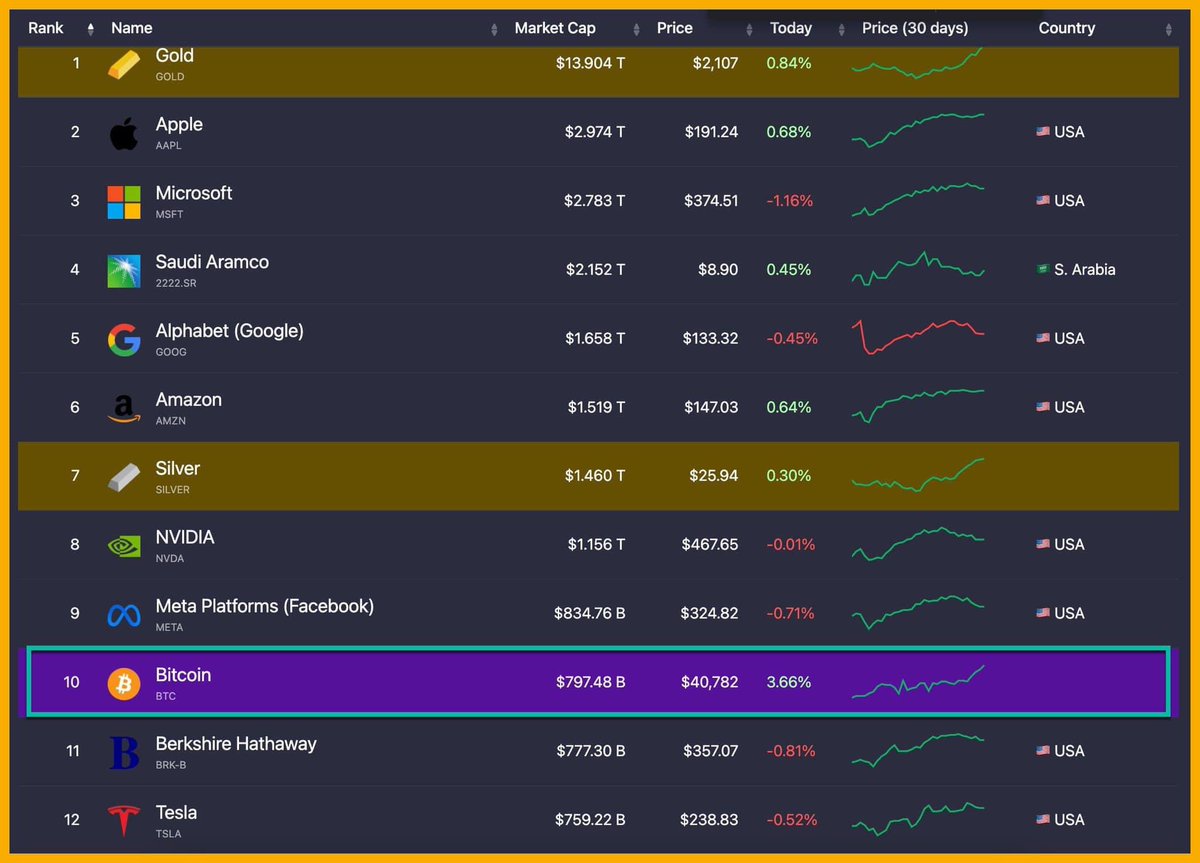Click the Meta Platforms logo icon
This screenshot has width=1200, height=863.
pos(124,615)
